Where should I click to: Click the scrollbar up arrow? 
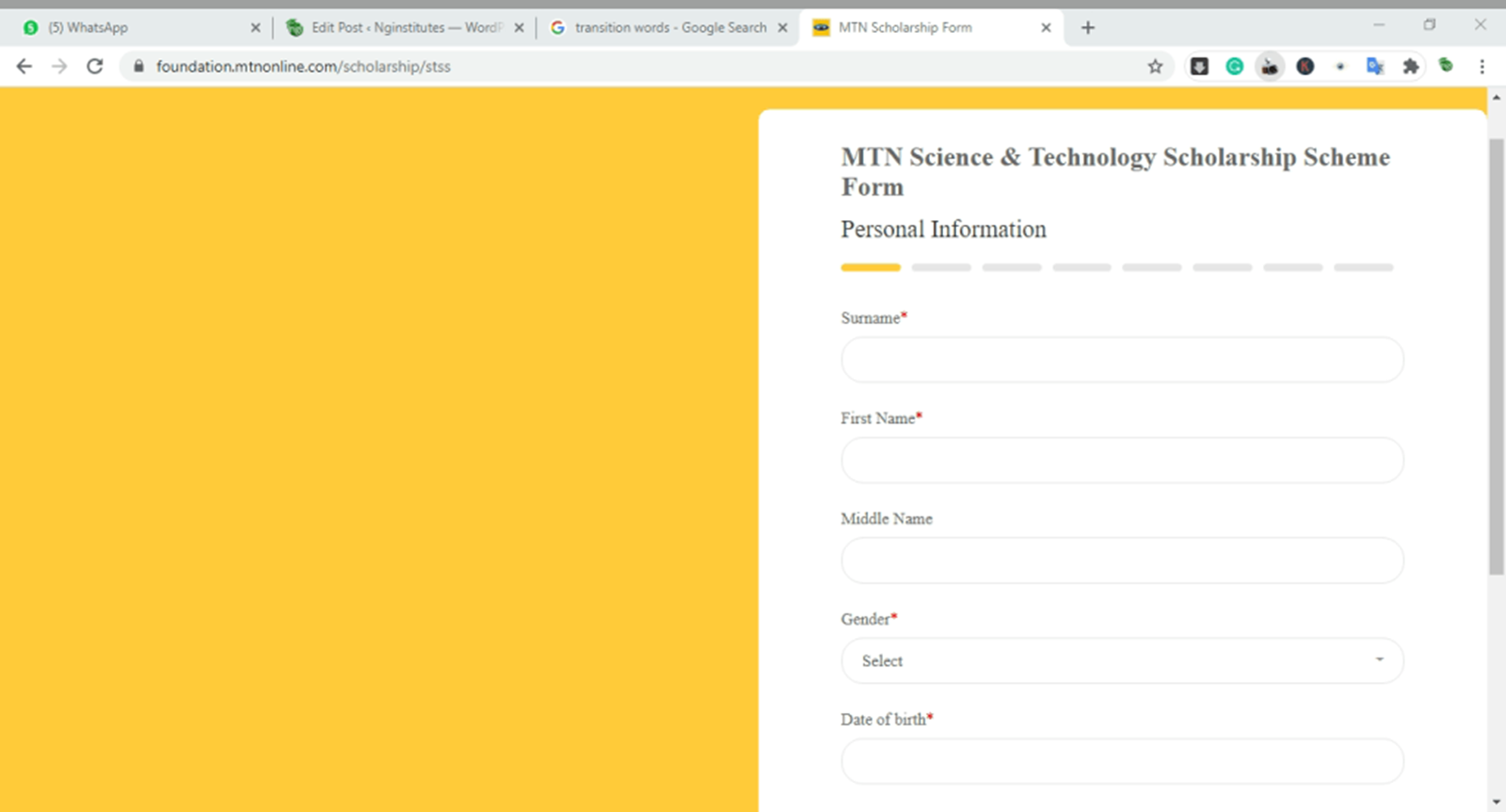(1496, 97)
